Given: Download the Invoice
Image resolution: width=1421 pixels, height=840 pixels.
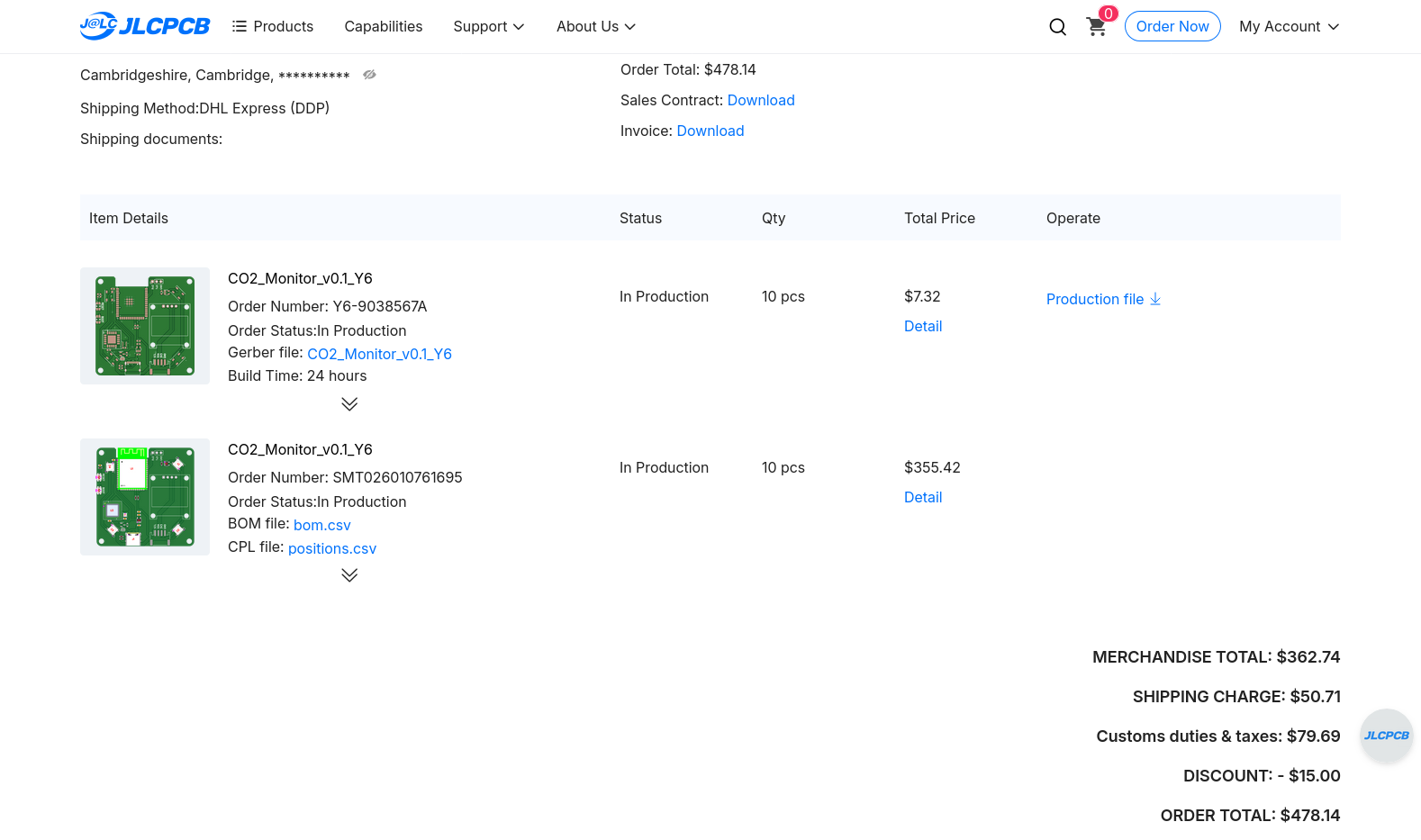Looking at the screenshot, I should coord(710,131).
